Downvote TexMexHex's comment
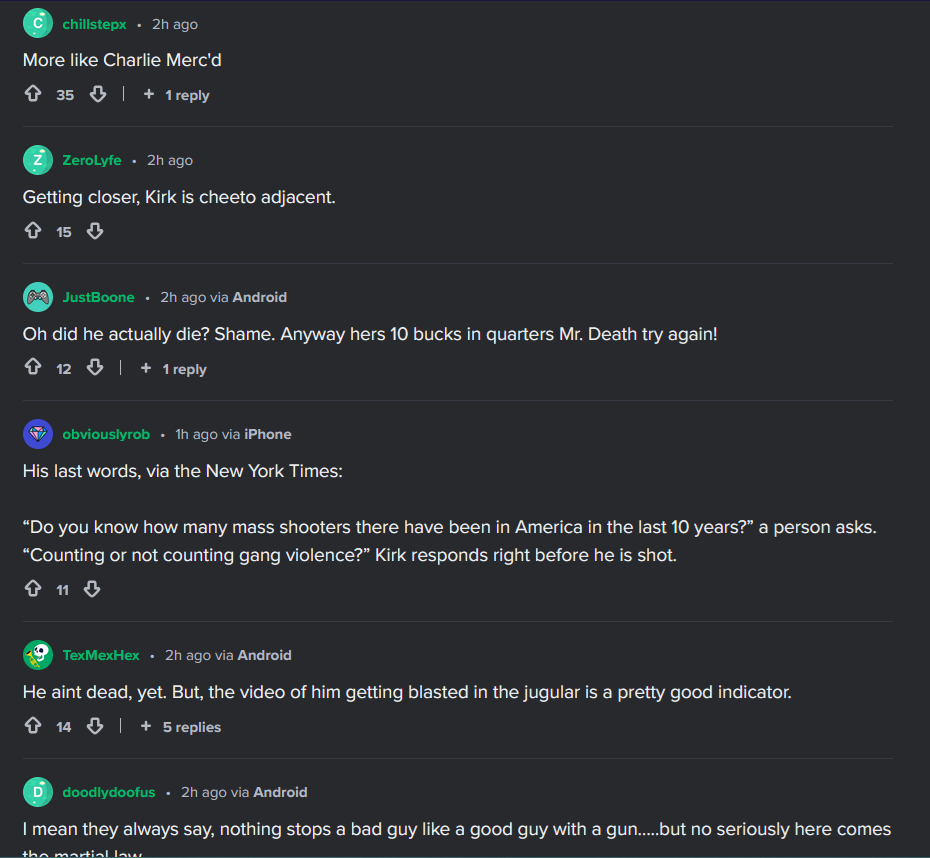This screenshot has width=930, height=858. pos(95,726)
